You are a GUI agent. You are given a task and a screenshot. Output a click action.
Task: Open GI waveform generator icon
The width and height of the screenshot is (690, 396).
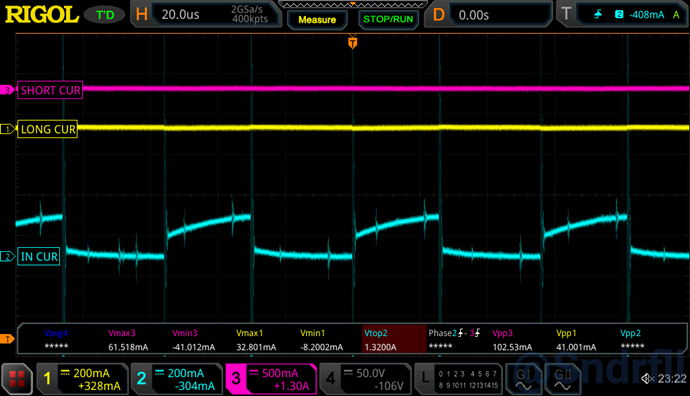[523, 379]
